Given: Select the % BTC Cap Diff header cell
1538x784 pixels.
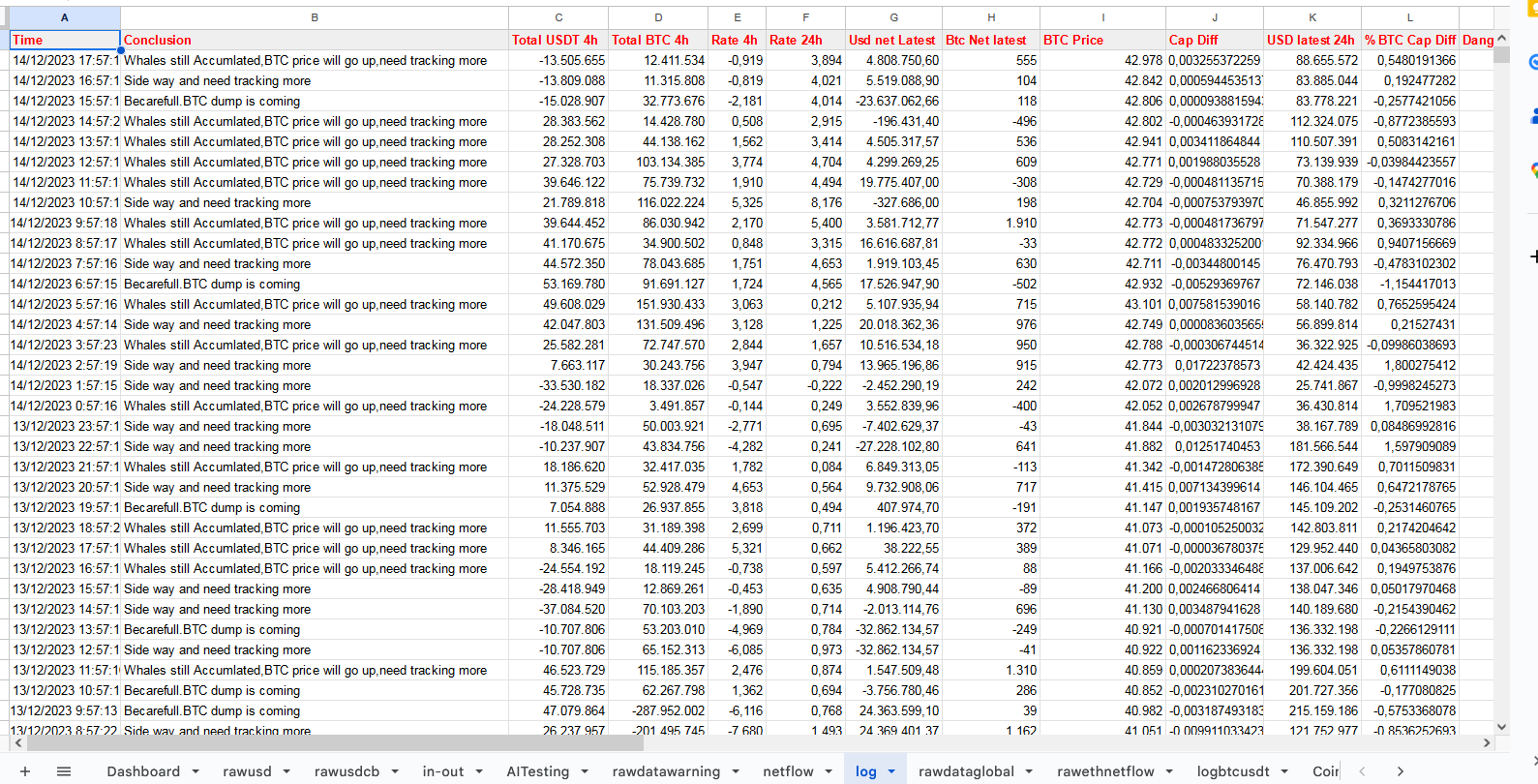Looking at the screenshot, I should click(x=1409, y=40).
